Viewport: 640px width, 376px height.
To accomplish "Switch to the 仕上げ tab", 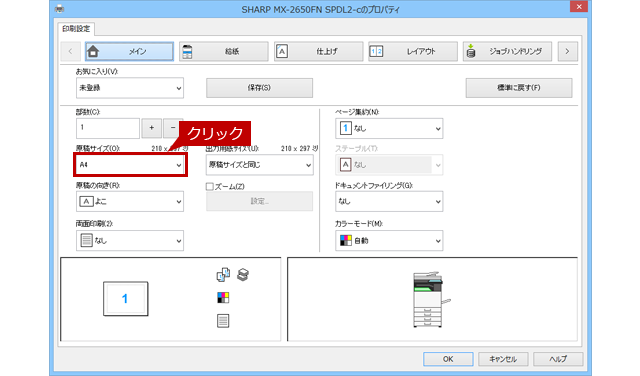I will (x=318, y=51).
